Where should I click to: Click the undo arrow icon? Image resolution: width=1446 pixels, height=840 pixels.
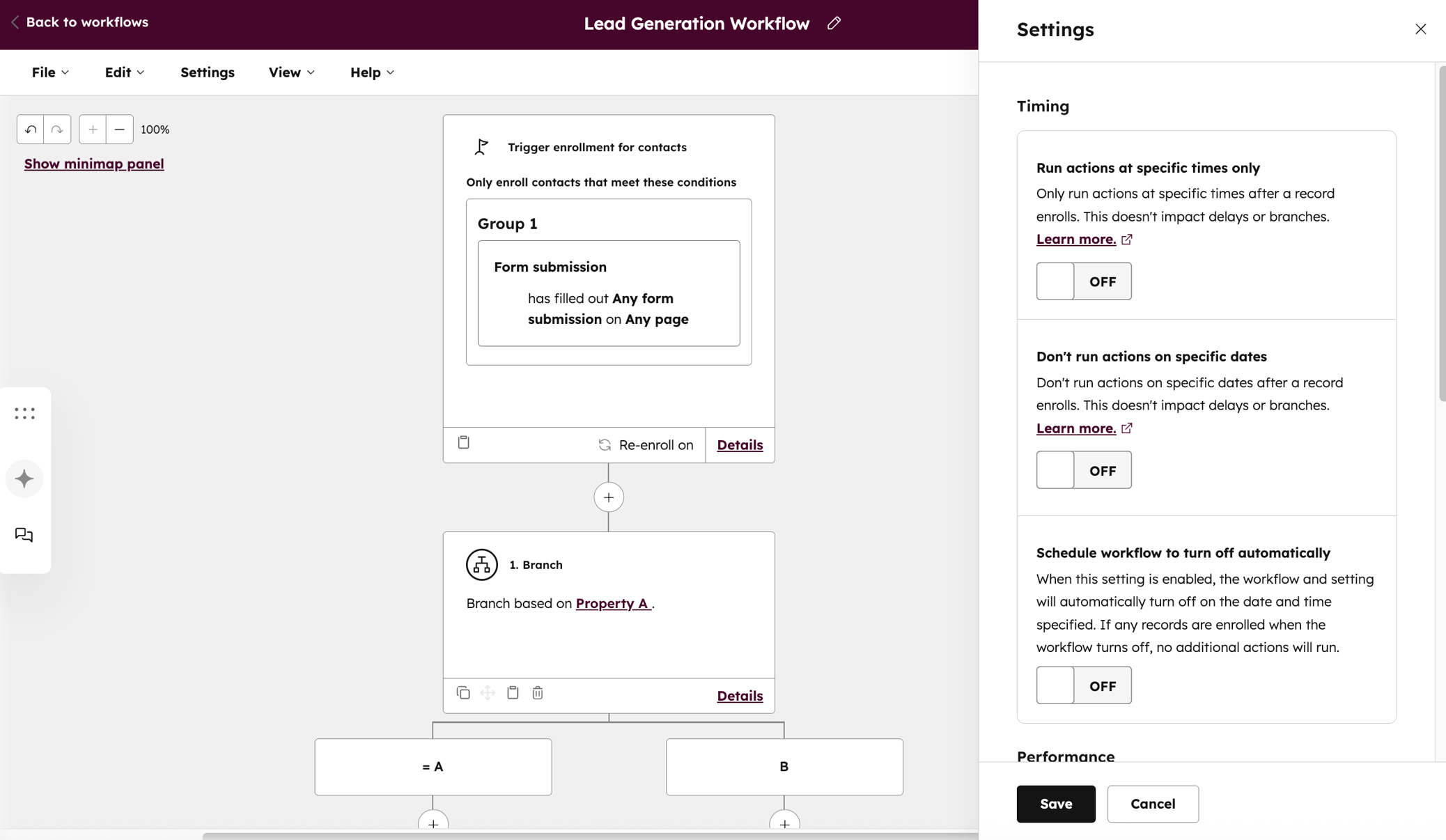29,129
